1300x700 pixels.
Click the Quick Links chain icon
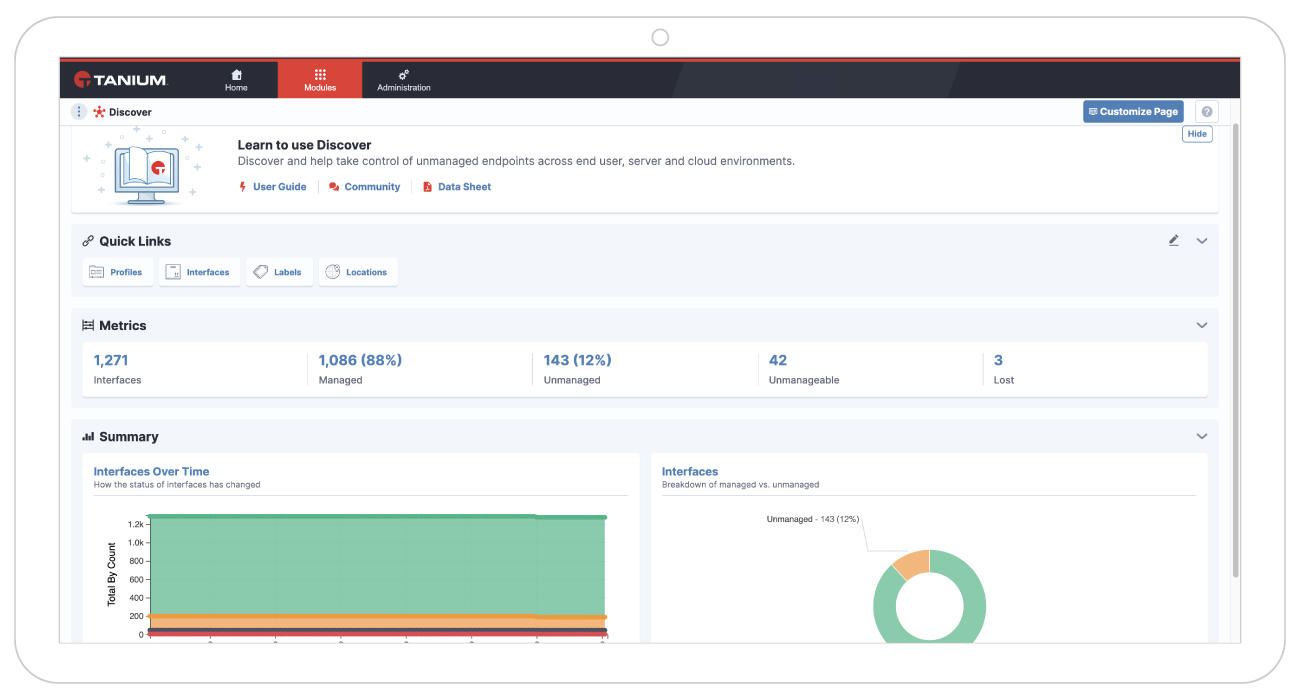click(88, 241)
